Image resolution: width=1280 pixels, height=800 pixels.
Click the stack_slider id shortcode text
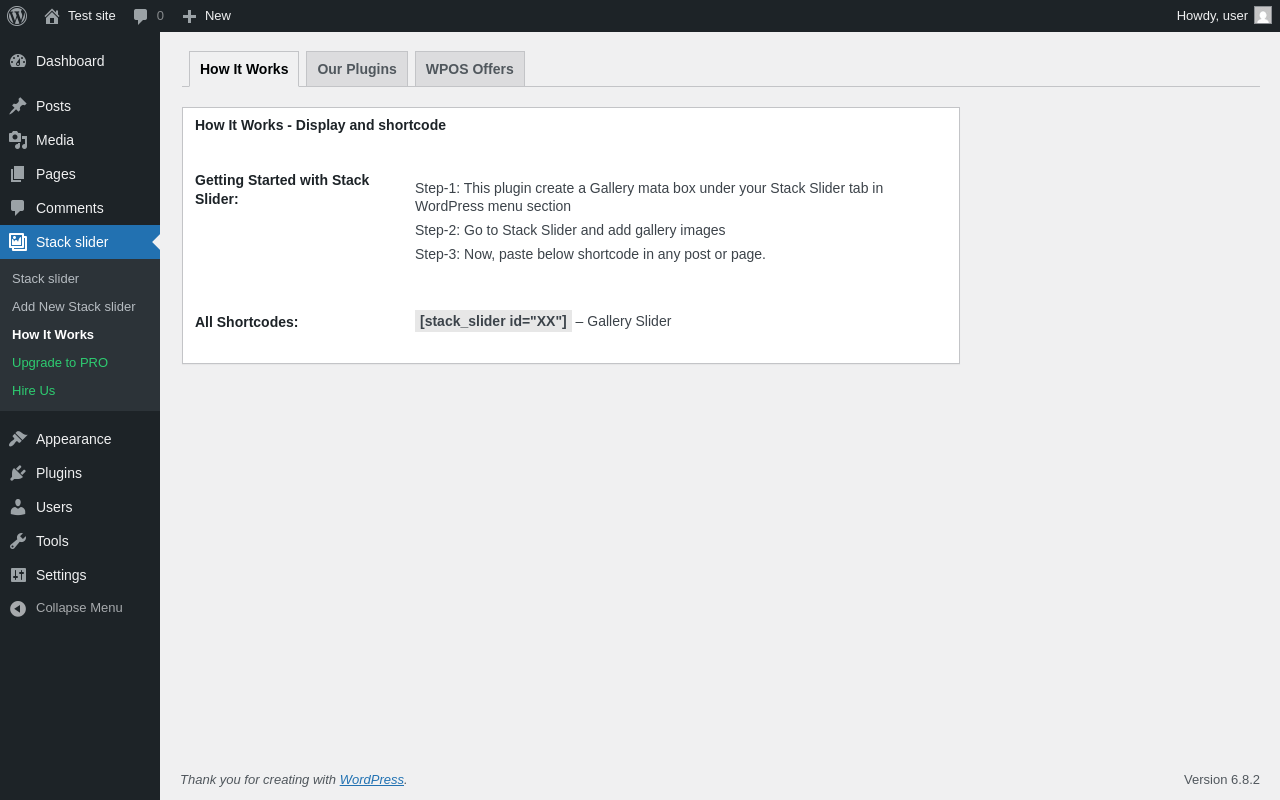coord(493,321)
